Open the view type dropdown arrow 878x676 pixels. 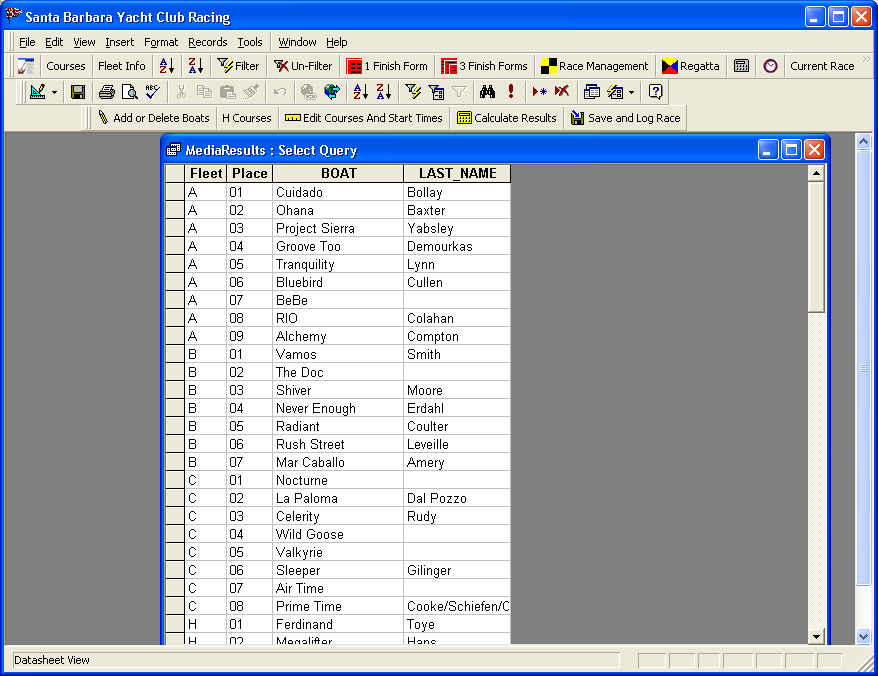[x=54, y=92]
